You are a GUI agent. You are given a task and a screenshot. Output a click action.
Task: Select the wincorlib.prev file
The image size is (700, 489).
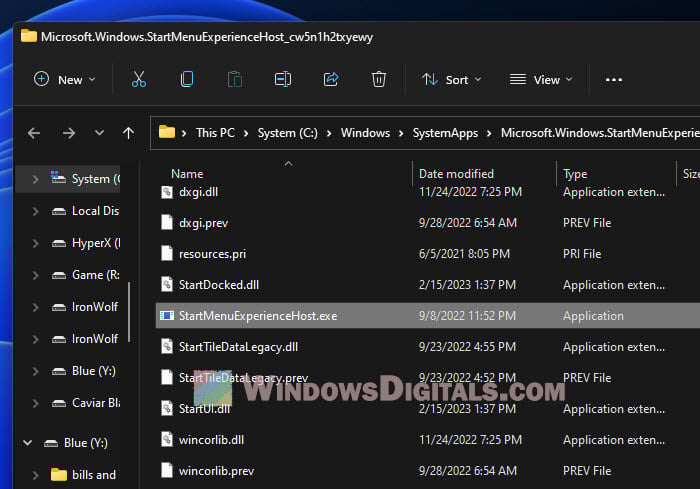pos(217,471)
